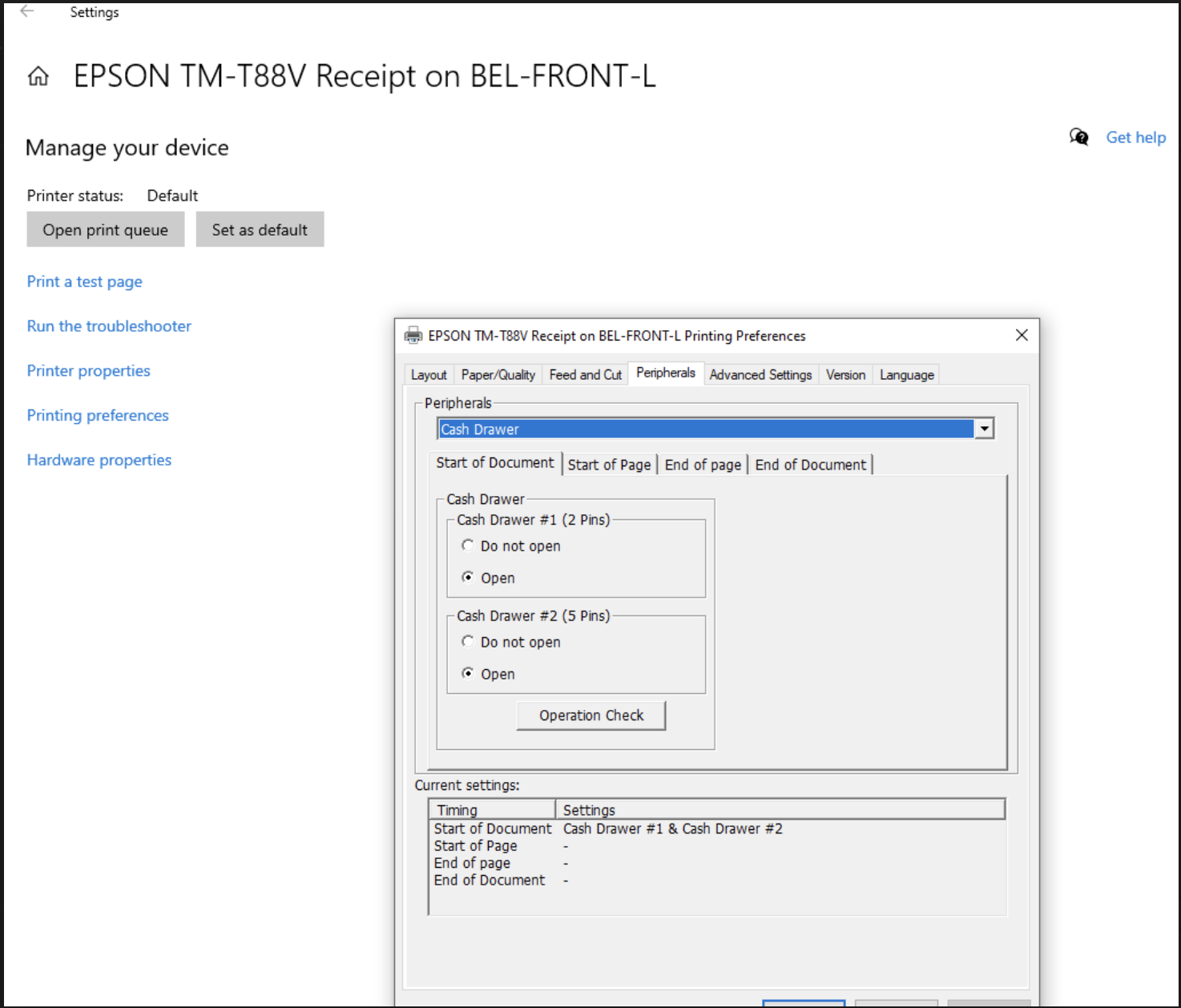Select Open for Cash Drawer #1
Image resolution: width=1181 pixels, height=1008 pixels.
(468, 578)
